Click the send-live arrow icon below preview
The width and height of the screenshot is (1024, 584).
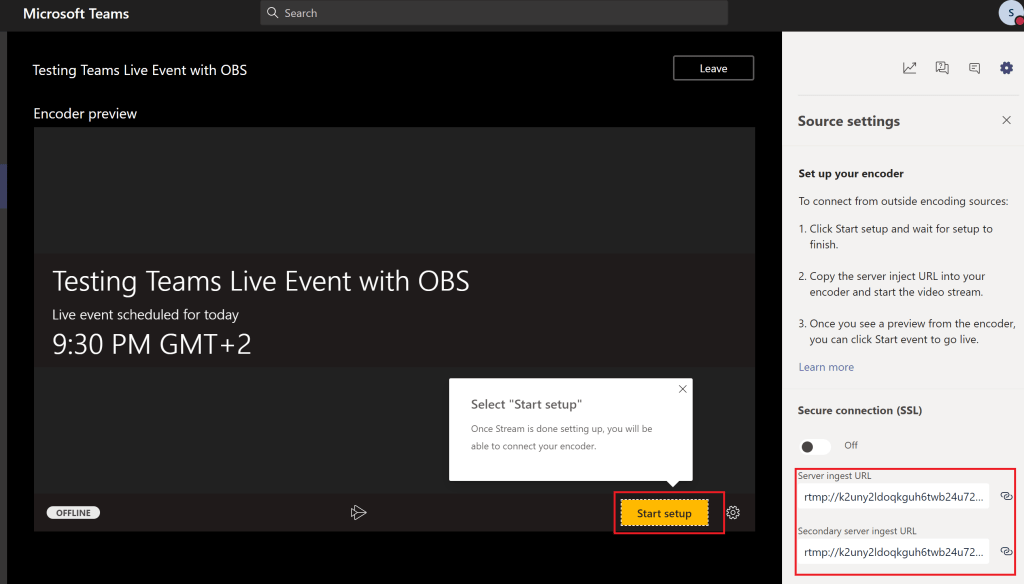point(359,513)
